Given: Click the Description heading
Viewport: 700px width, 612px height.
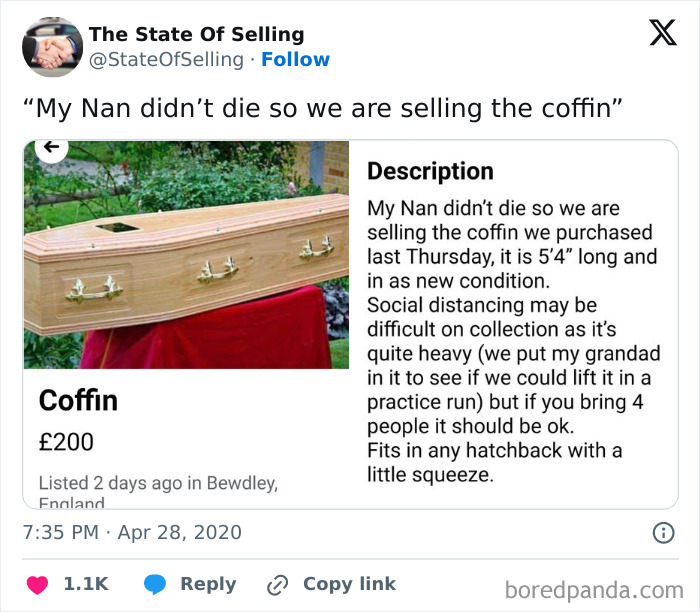Looking at the screenshot, I should point(430,171).
